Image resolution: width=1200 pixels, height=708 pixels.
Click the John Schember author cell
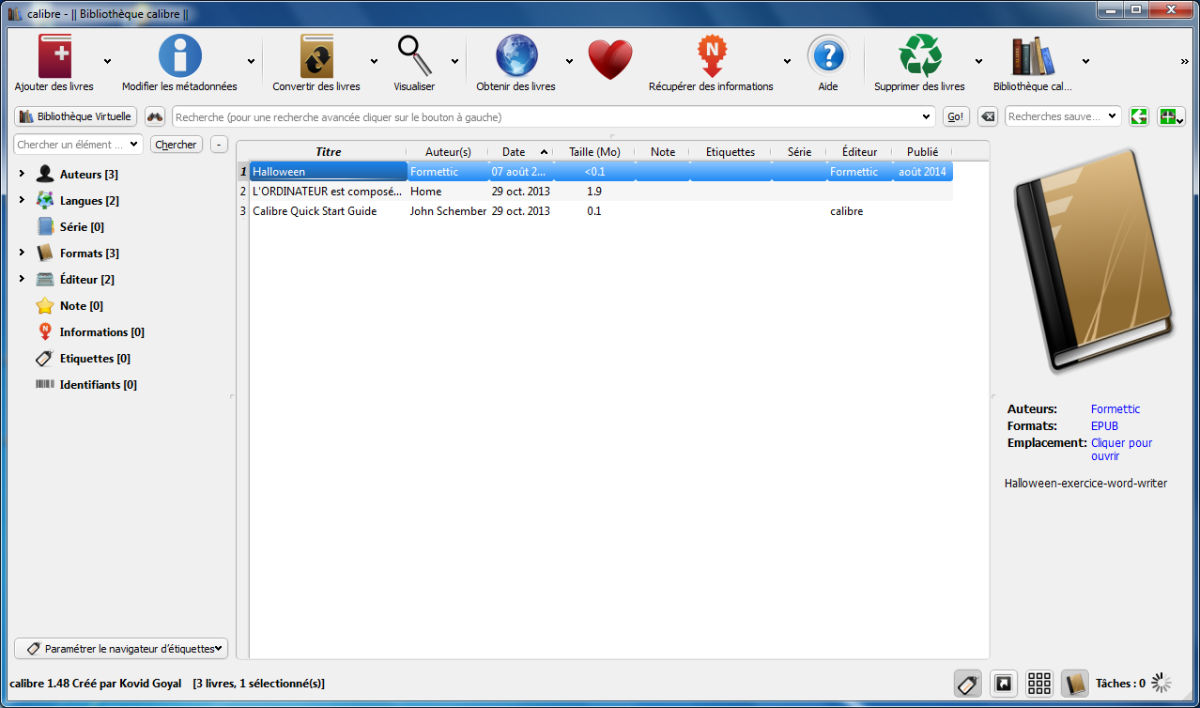(x=448, y=211)
